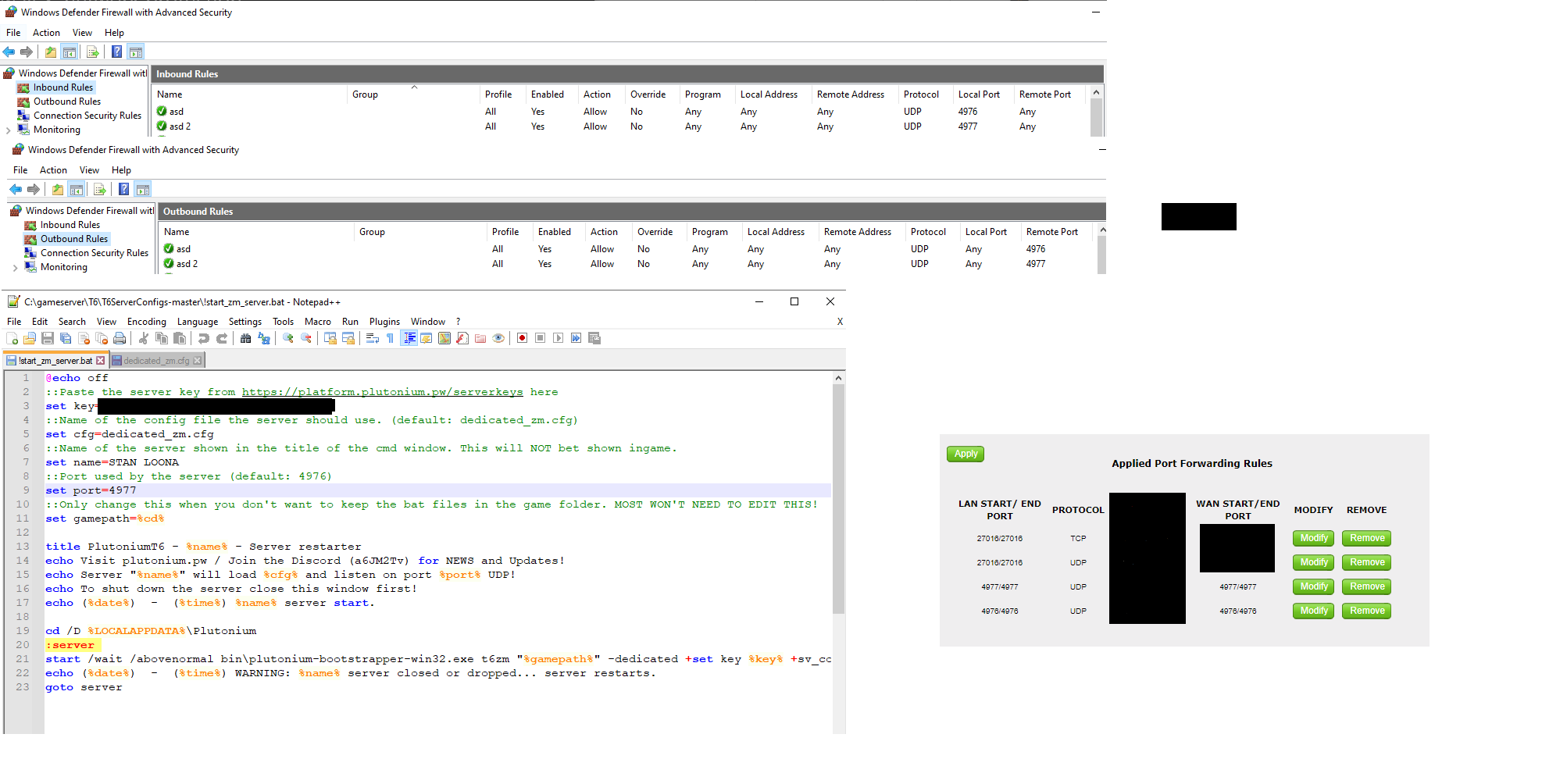The height and width of the screenshot is (784, 1542).
Task: Click Record Macro red dot icon
Action: [523, 338]
